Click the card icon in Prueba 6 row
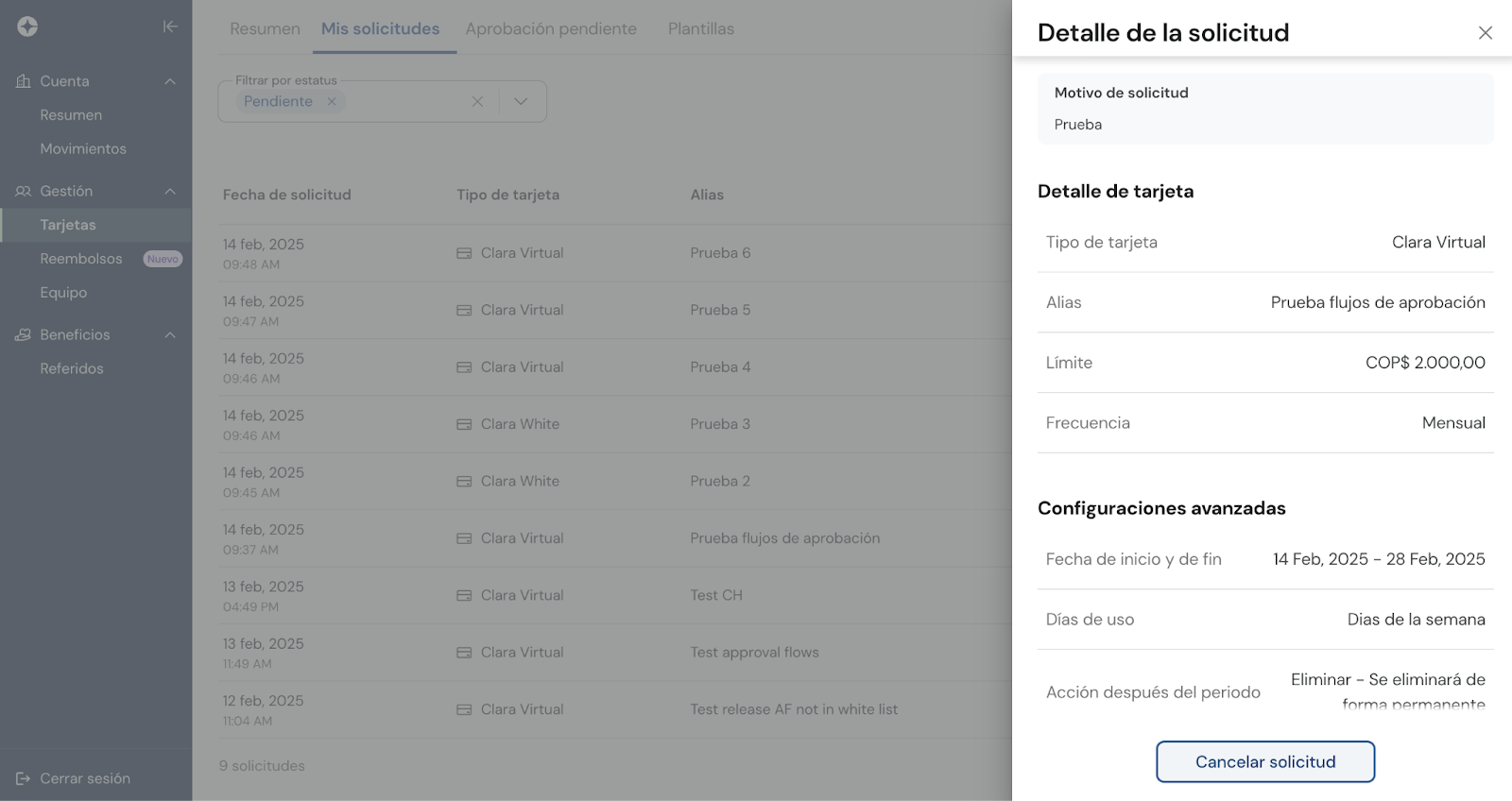This screenshot has width=1512, height=801. [x=464, y=253]
